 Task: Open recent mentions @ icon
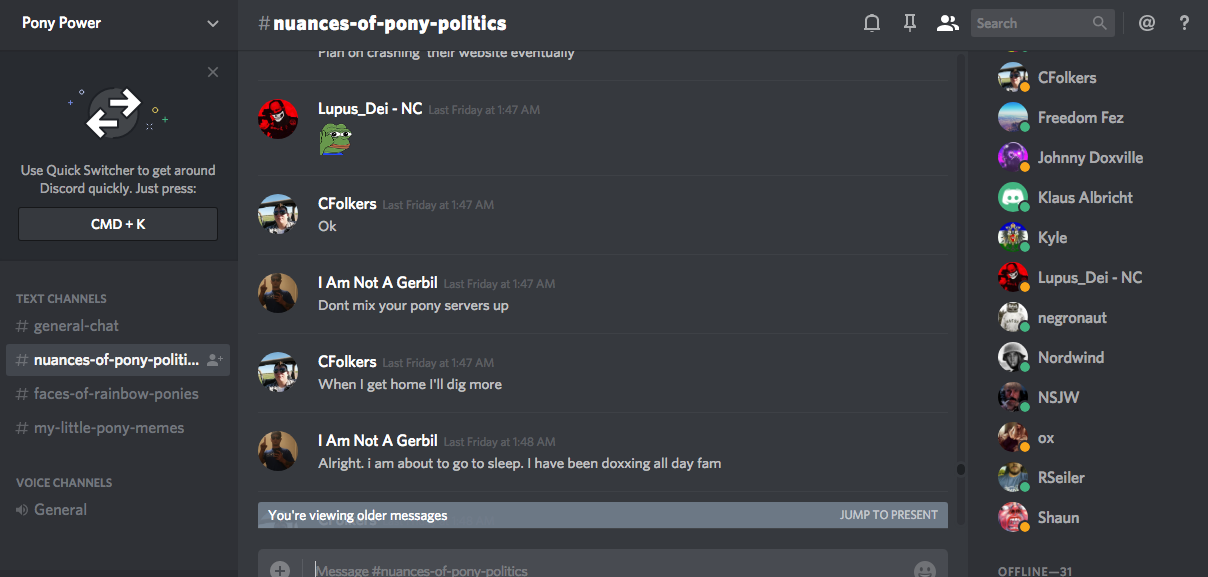click(1147, 23)
